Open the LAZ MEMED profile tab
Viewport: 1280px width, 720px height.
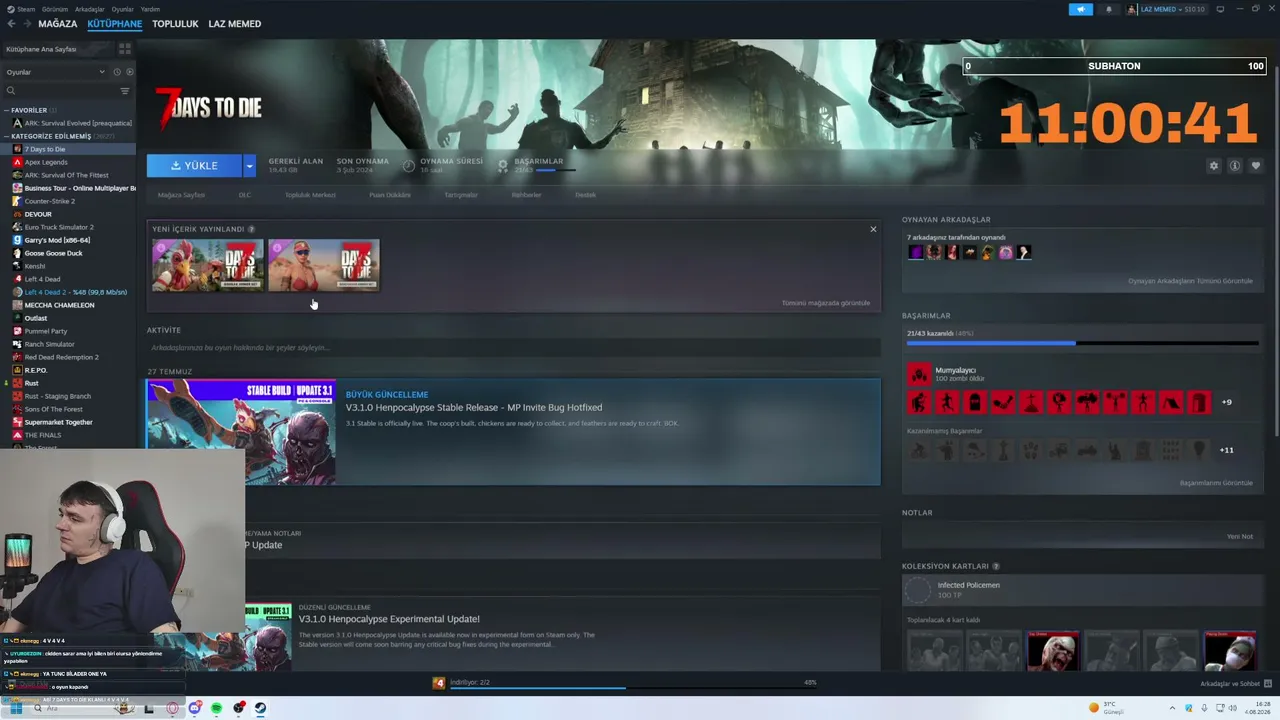(235, 24)
